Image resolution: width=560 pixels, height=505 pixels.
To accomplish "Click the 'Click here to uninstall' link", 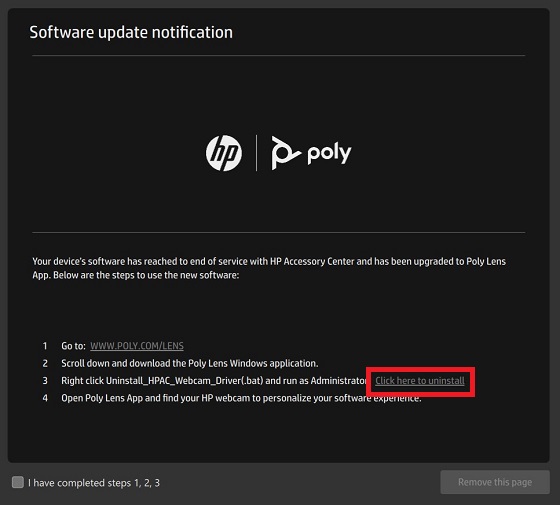I will pos(420,381).
